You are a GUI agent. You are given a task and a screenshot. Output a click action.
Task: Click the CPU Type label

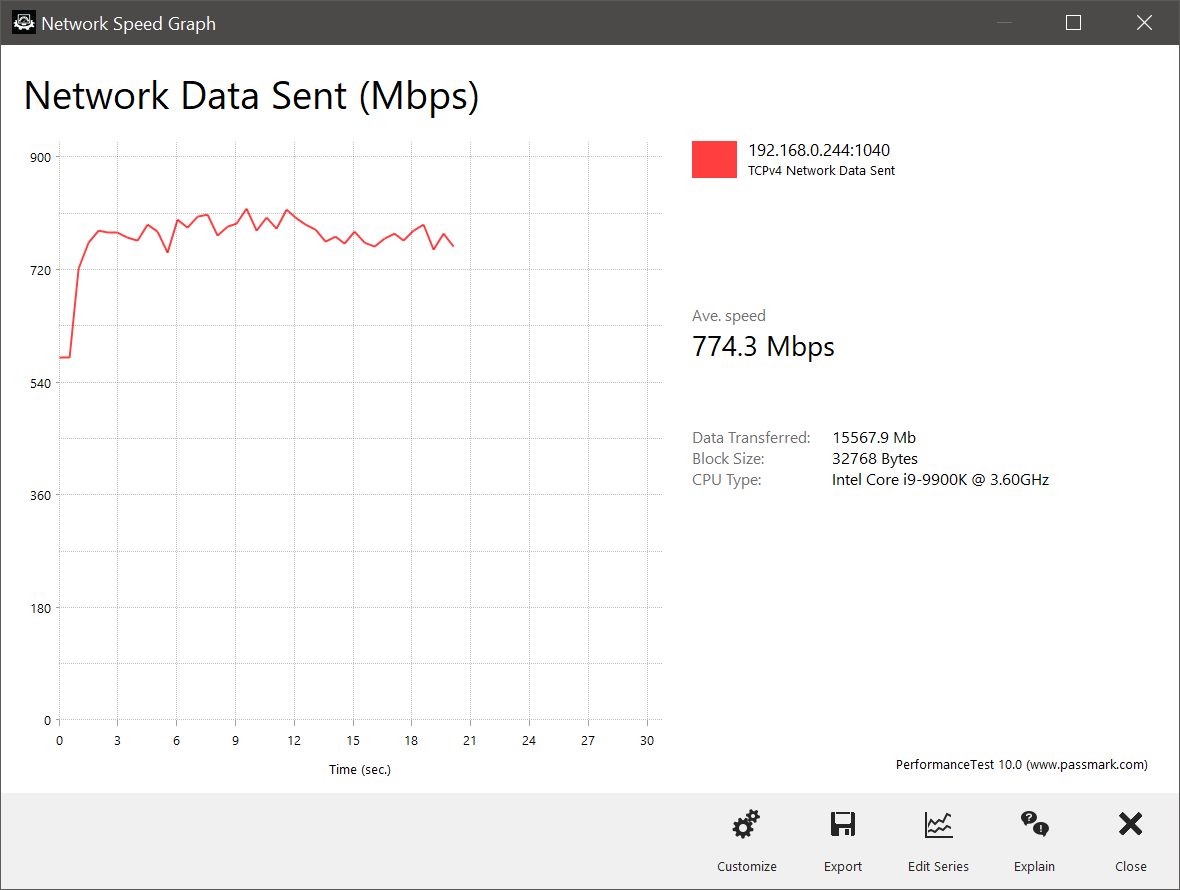726,480
